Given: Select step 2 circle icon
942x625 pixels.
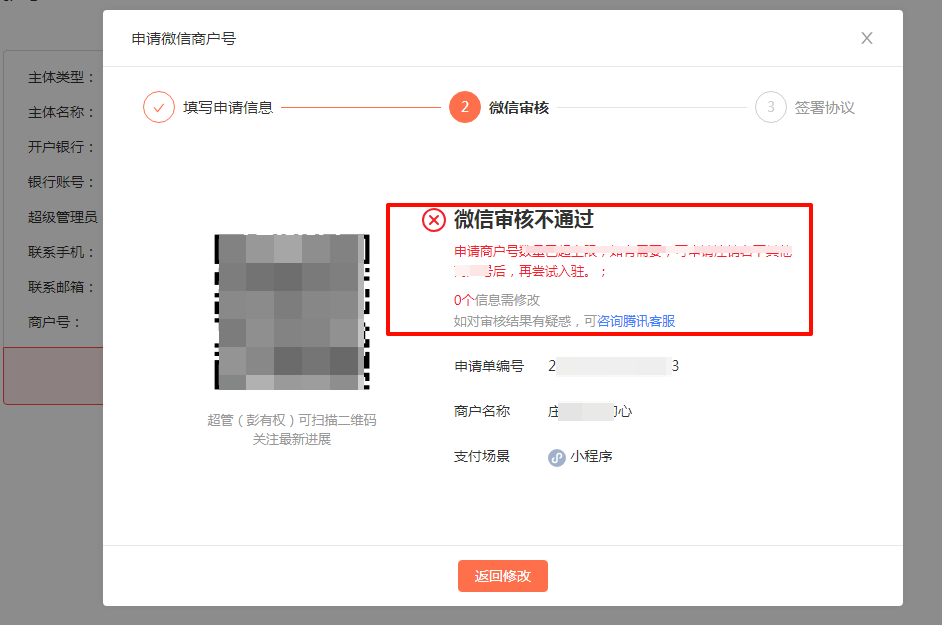Looking at the screenshot, I should tap(464, 108).
